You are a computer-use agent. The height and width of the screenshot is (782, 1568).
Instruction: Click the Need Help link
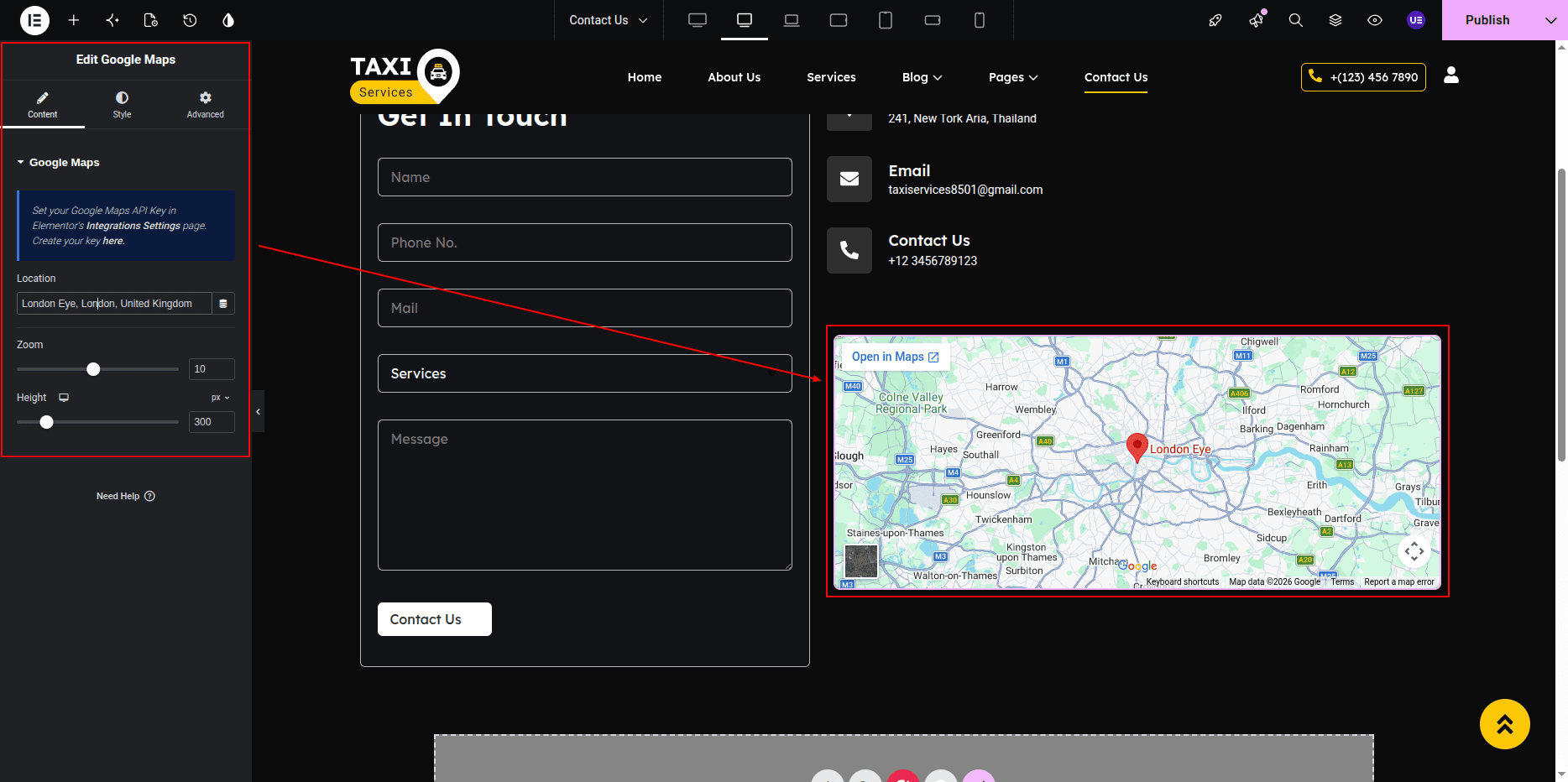[x=126, y=496]
